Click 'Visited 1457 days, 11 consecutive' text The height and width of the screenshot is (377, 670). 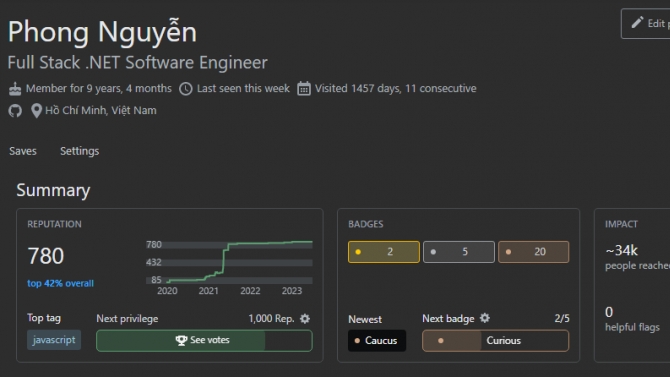coord(396,88)
